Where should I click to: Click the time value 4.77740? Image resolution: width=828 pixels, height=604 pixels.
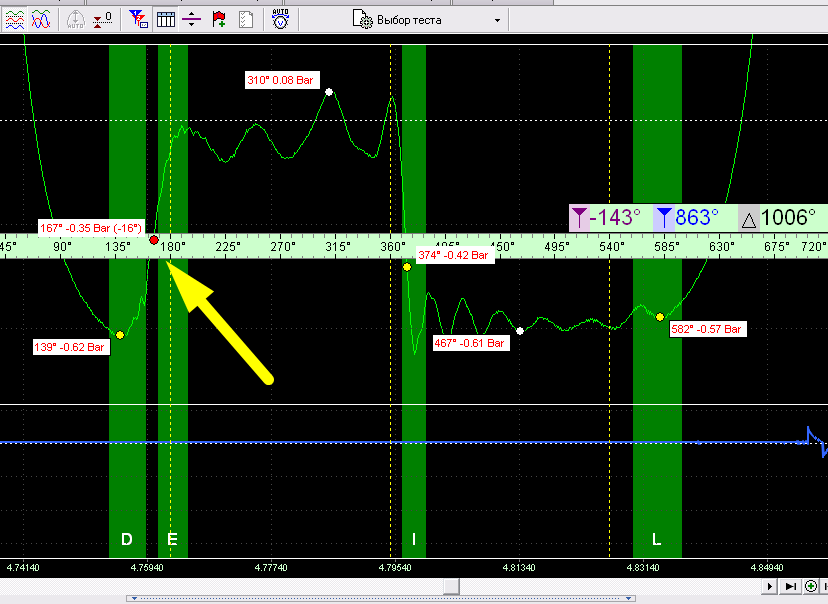[x=271, y=568]
